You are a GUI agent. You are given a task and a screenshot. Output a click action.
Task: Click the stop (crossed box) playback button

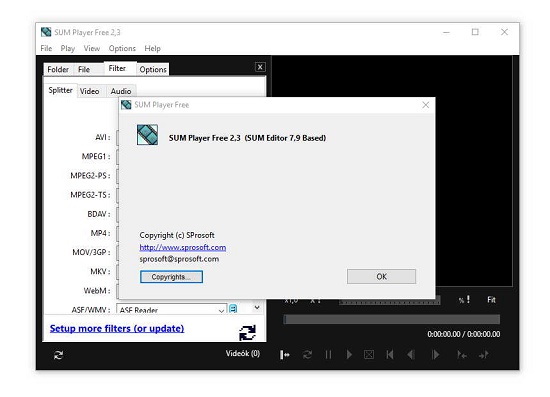point(369,355)
